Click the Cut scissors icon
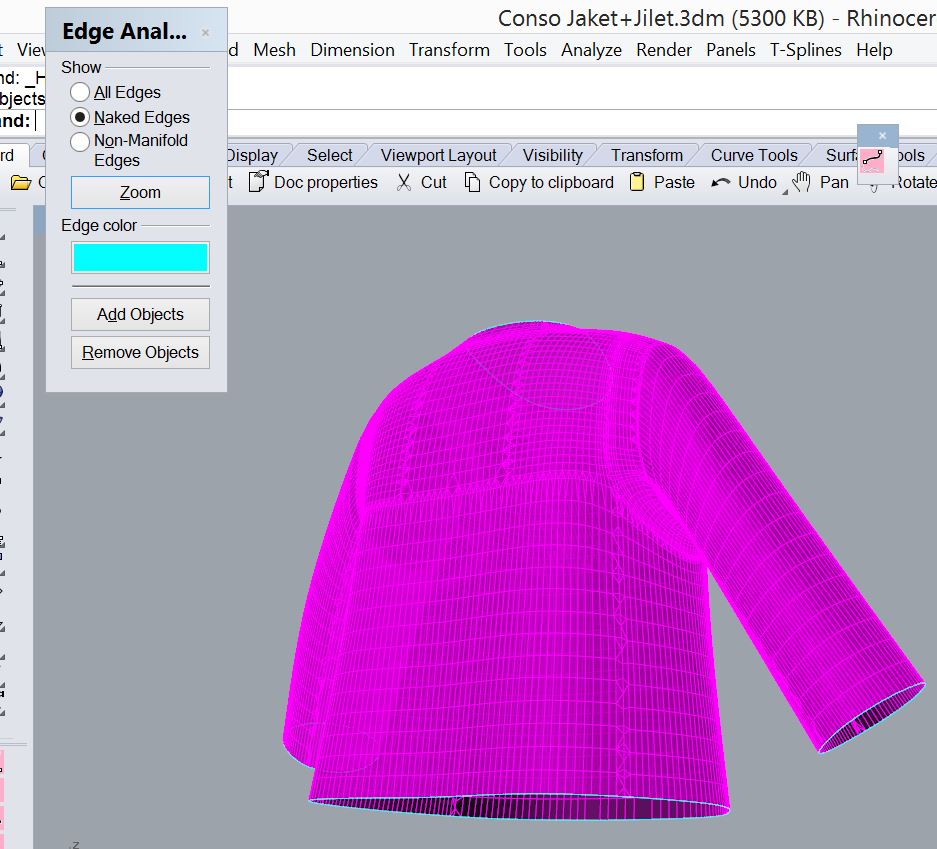Image resolution: width=937 pixels, height=849 pixels. [404, 182]
